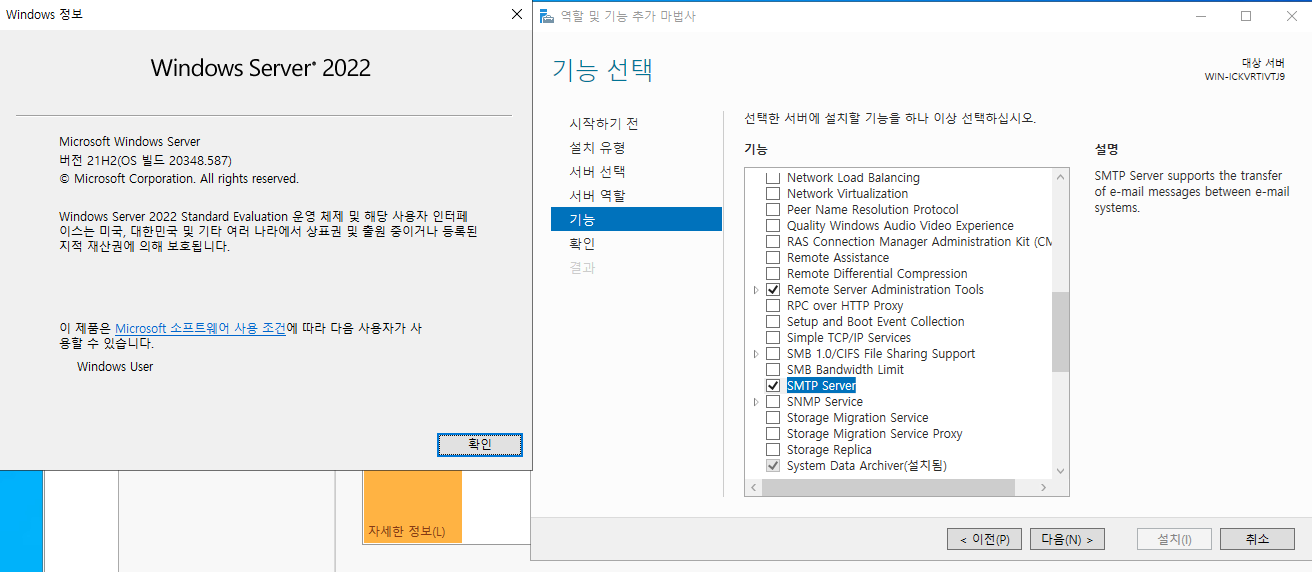The image size is (1312, 572).
Task: Check Storage Migration Service checkbox
Action: tap(772, 418)
